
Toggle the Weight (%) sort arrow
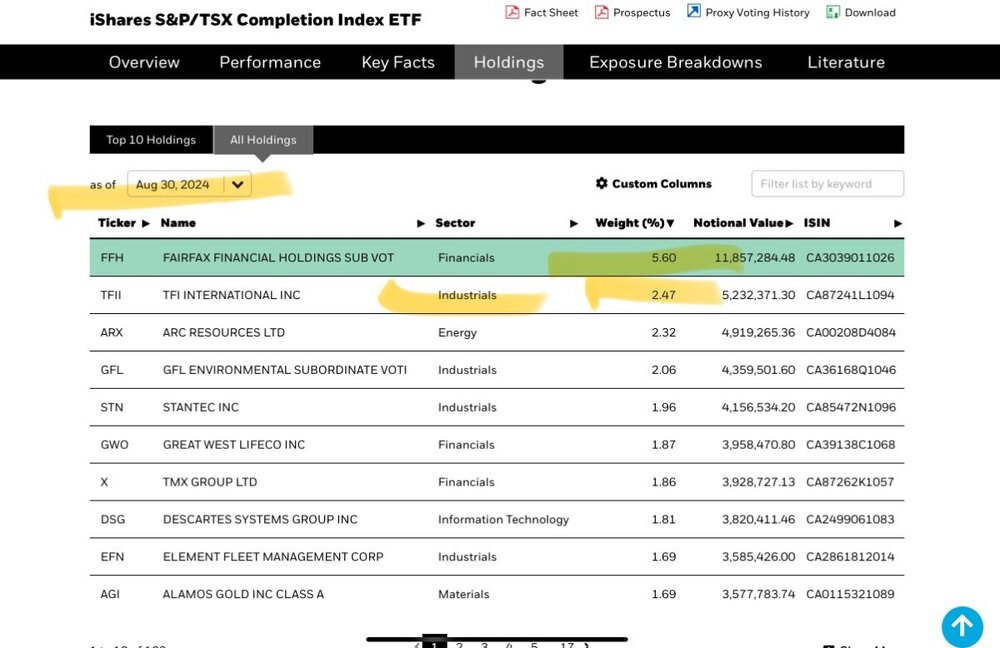(670, 223)
